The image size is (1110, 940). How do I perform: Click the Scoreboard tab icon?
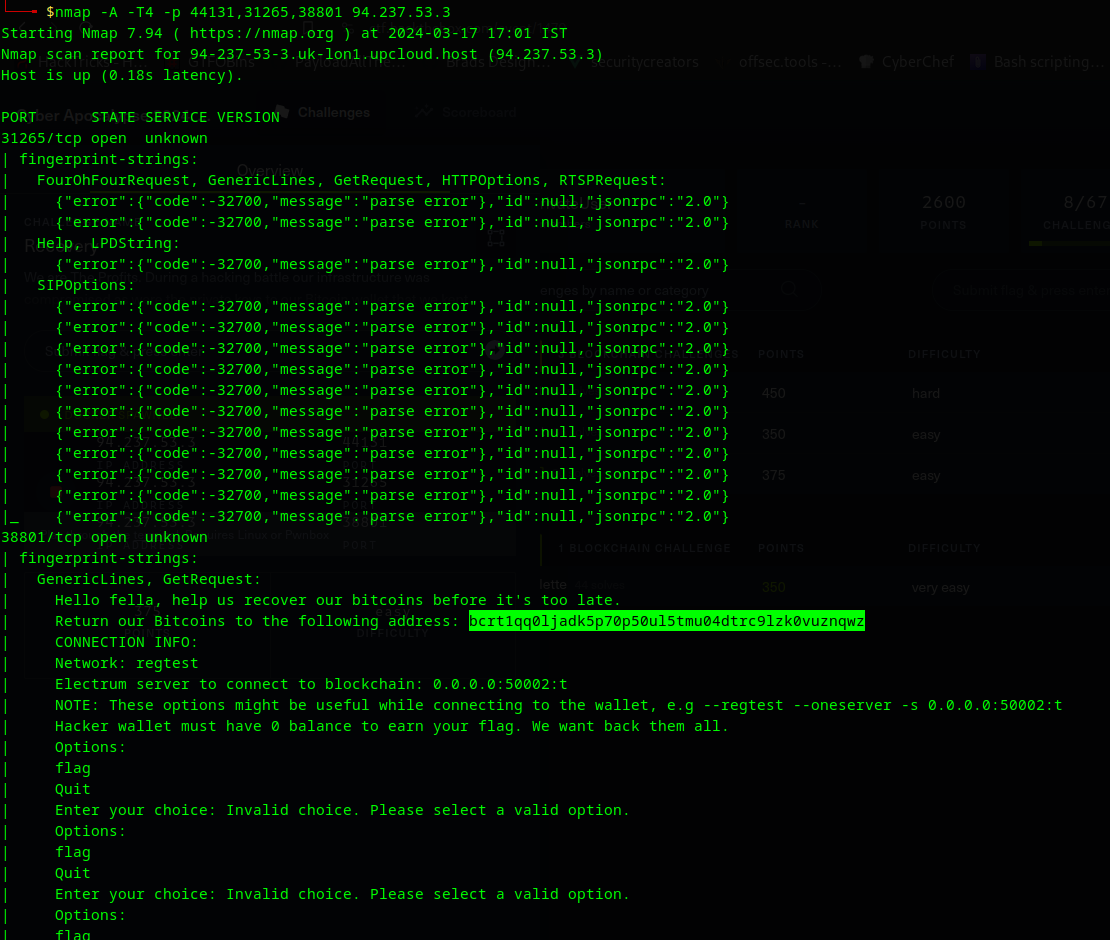(x=424, y=112)
